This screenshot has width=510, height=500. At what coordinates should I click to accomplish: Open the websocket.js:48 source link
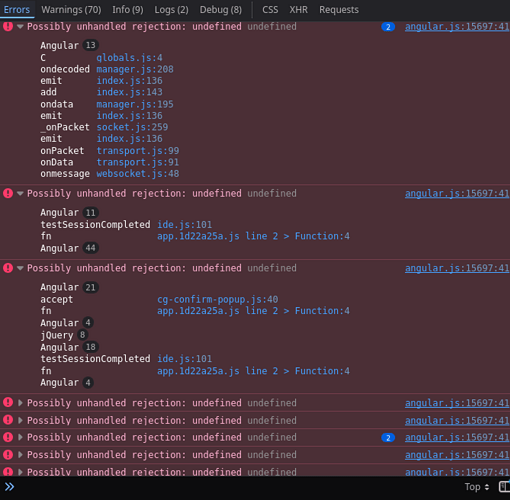138,174
